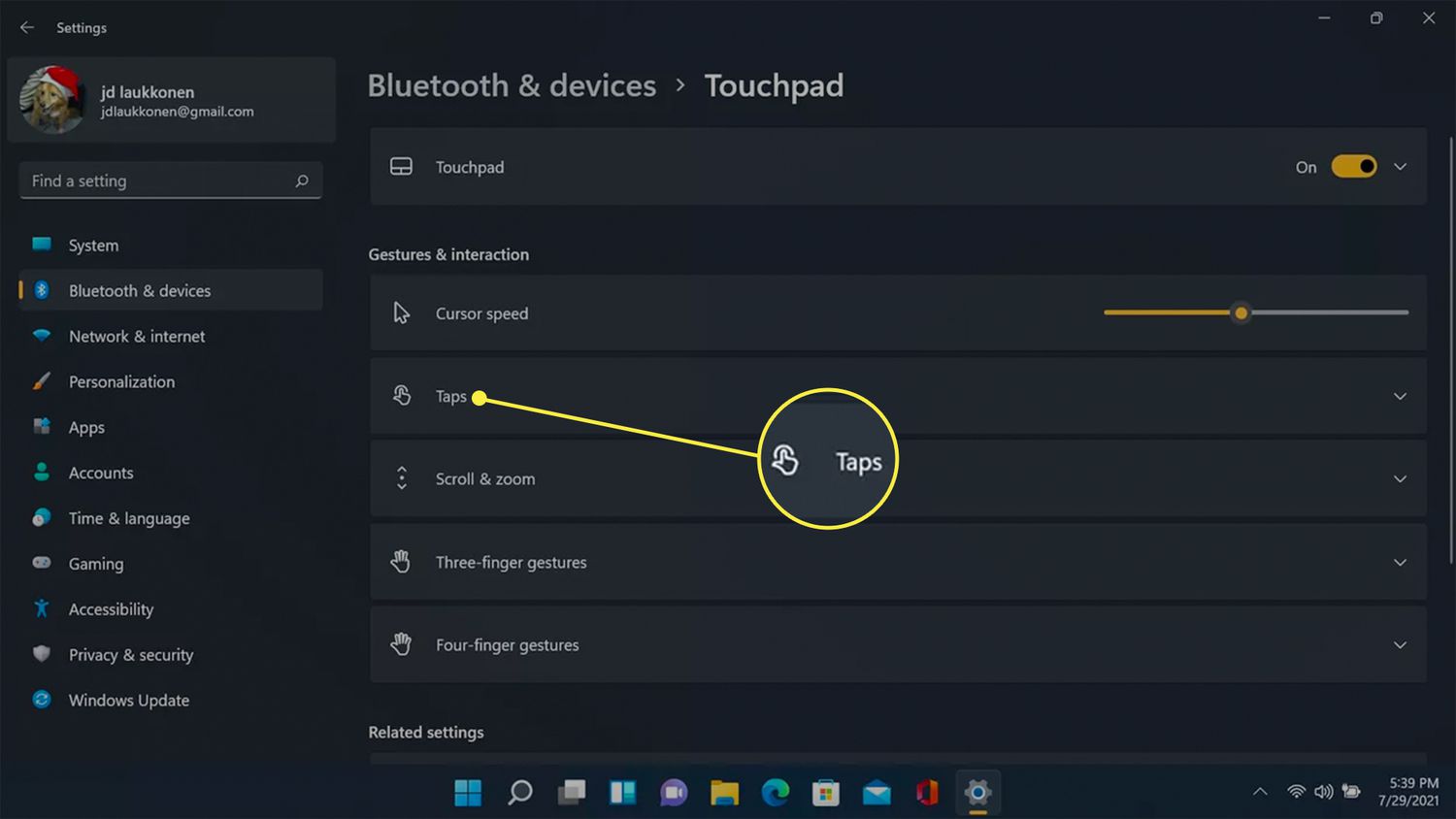Show hidden icons in system tray
Viewport: 1456px width, 819px height.
(x=1260, y=792)
